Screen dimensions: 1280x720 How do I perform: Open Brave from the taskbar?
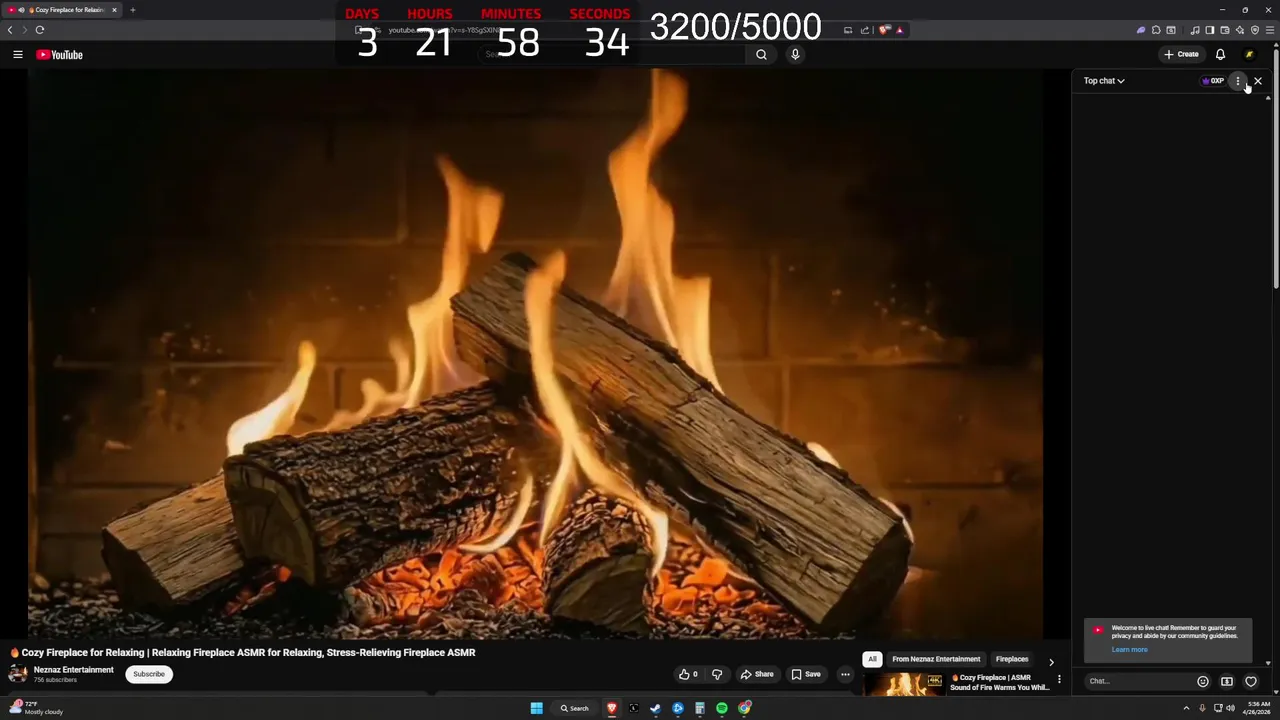[x=612, y=708]
